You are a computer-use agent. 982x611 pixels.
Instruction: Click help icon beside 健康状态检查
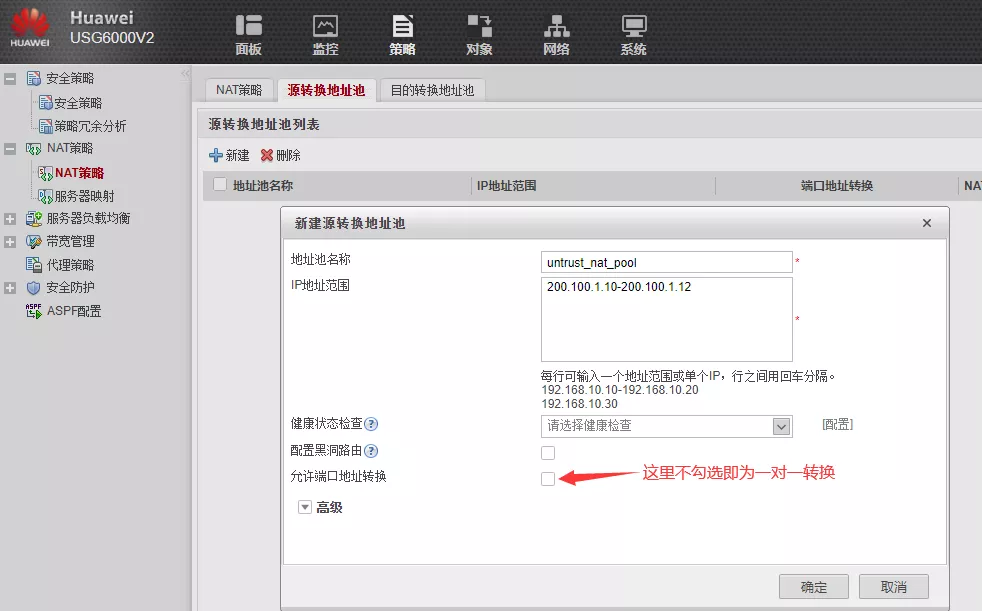(x=371, y=425)
